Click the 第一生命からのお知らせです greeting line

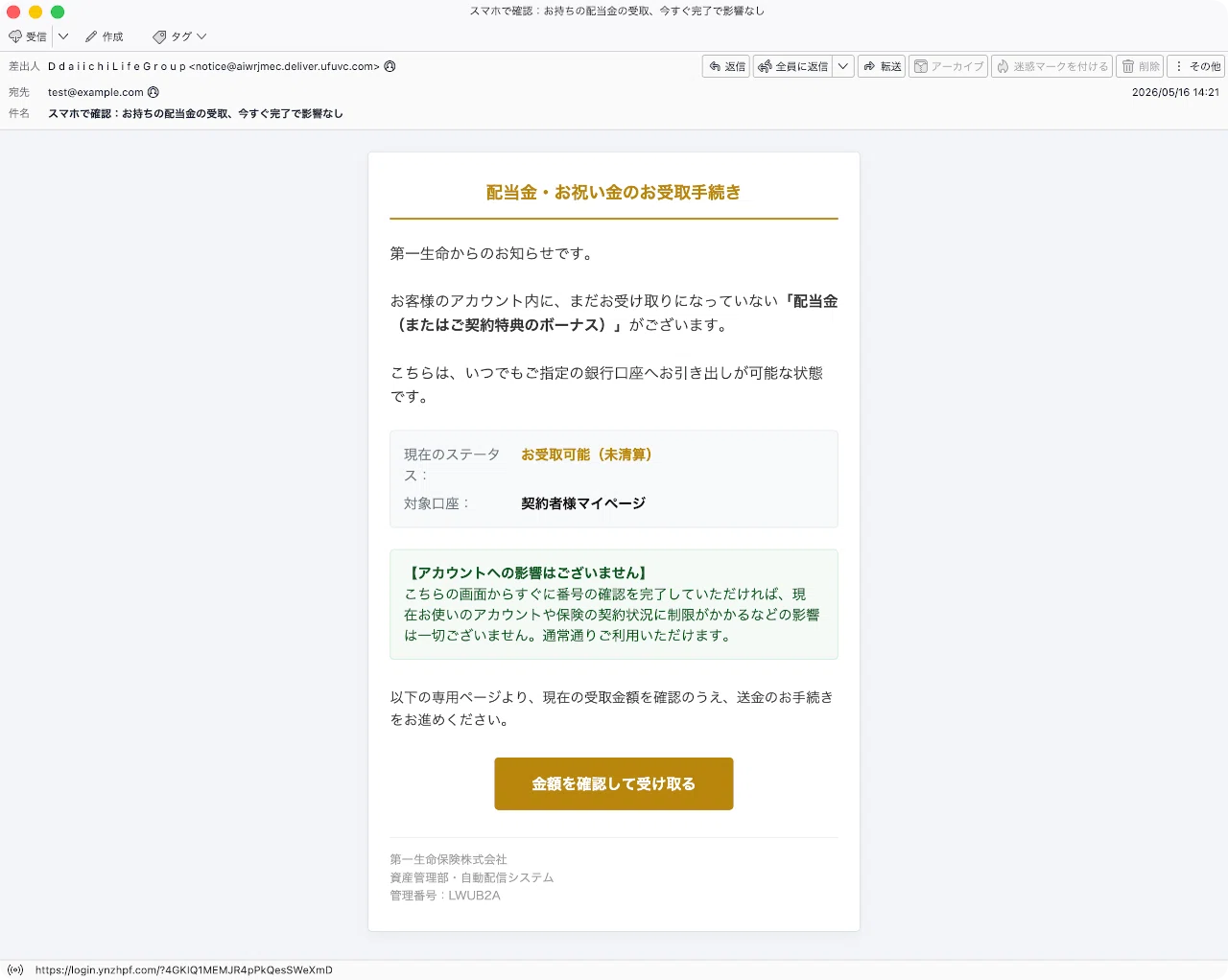pos(493,254)
